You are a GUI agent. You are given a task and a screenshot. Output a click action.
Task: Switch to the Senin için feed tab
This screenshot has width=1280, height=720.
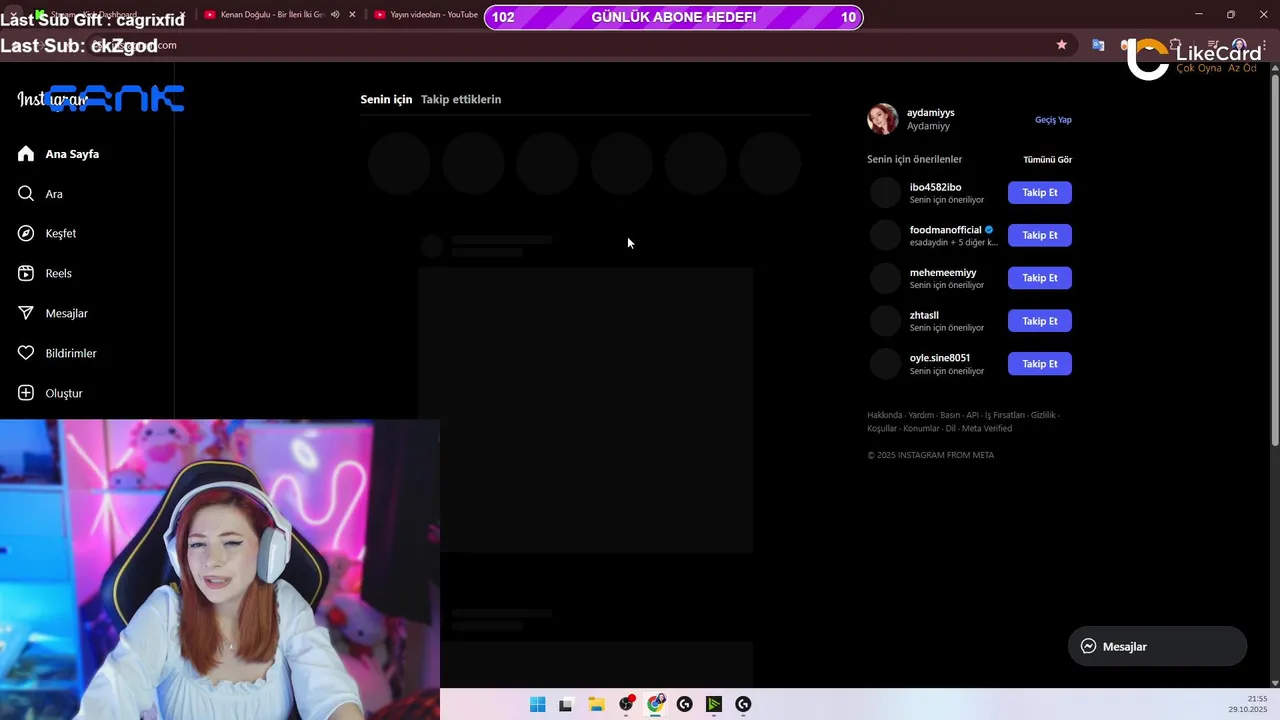386,99
